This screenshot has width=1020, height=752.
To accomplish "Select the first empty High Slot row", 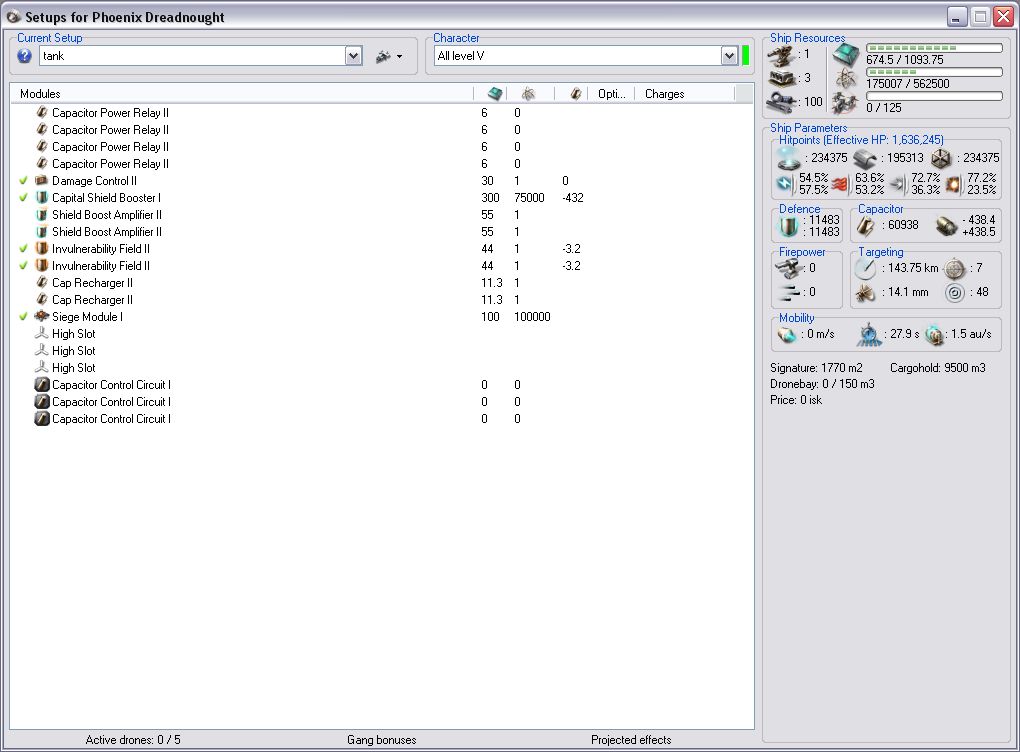I will [x=381, y=334].
